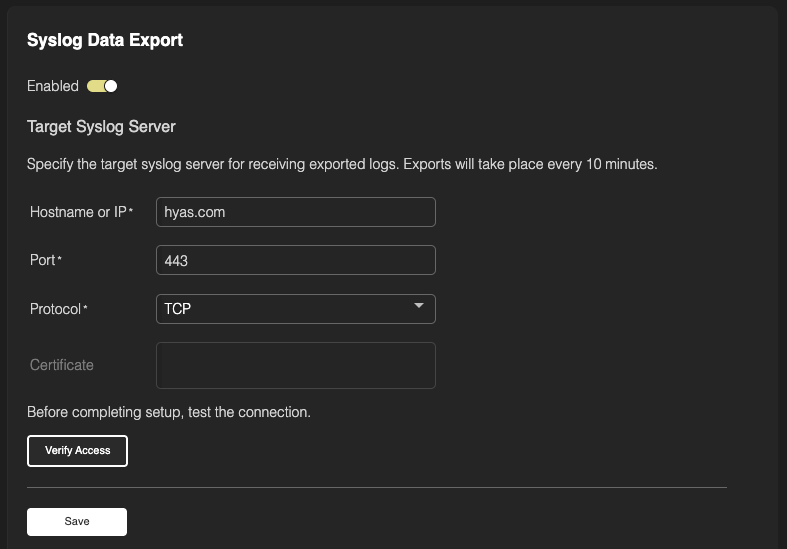
Task: Click the horizontal divider above Save
Action: 376,488
